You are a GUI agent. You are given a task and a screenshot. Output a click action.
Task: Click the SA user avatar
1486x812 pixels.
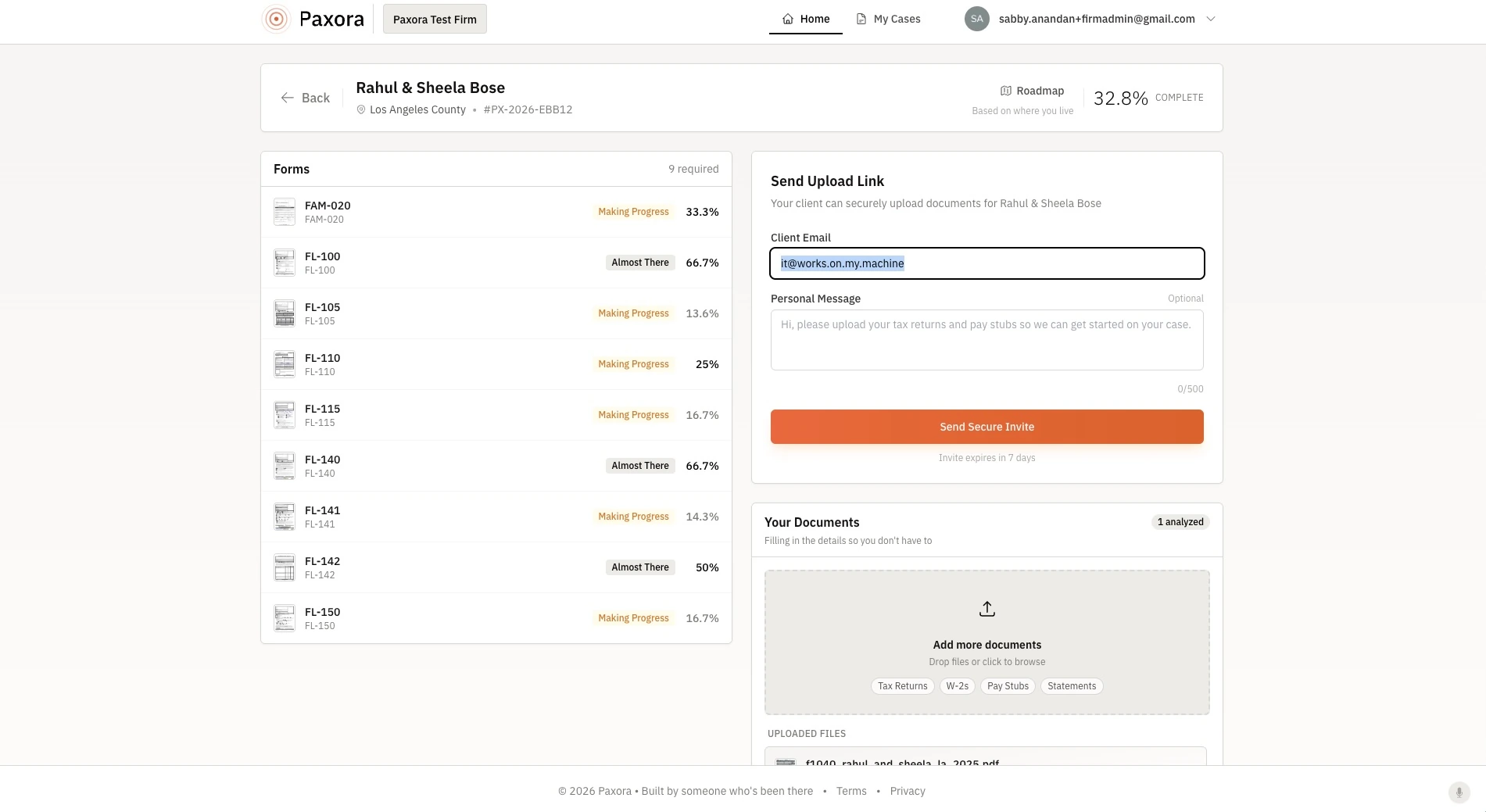click(x=977, y=19)
